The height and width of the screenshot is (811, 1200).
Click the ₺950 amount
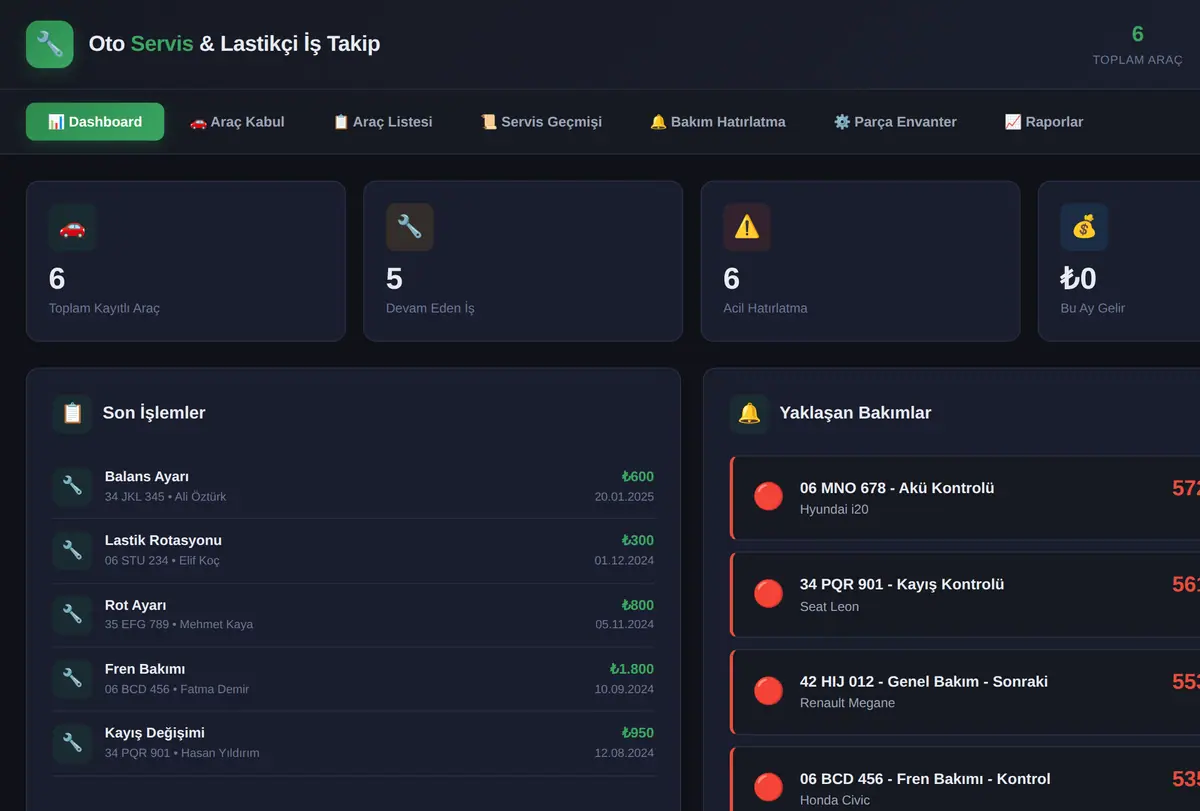point(638,733)
